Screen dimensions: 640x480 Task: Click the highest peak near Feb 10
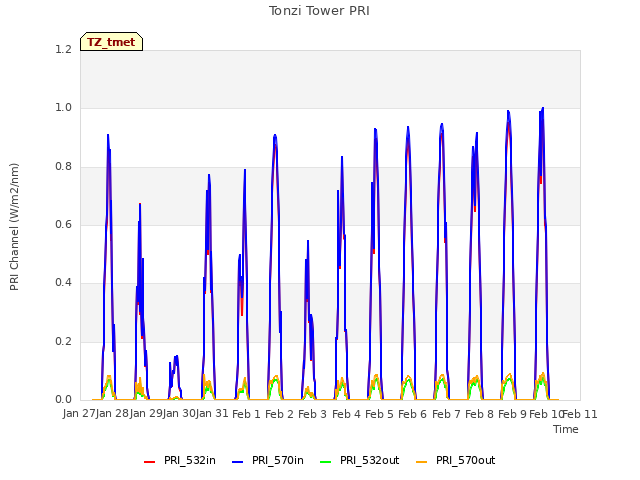tap(543, 108)
